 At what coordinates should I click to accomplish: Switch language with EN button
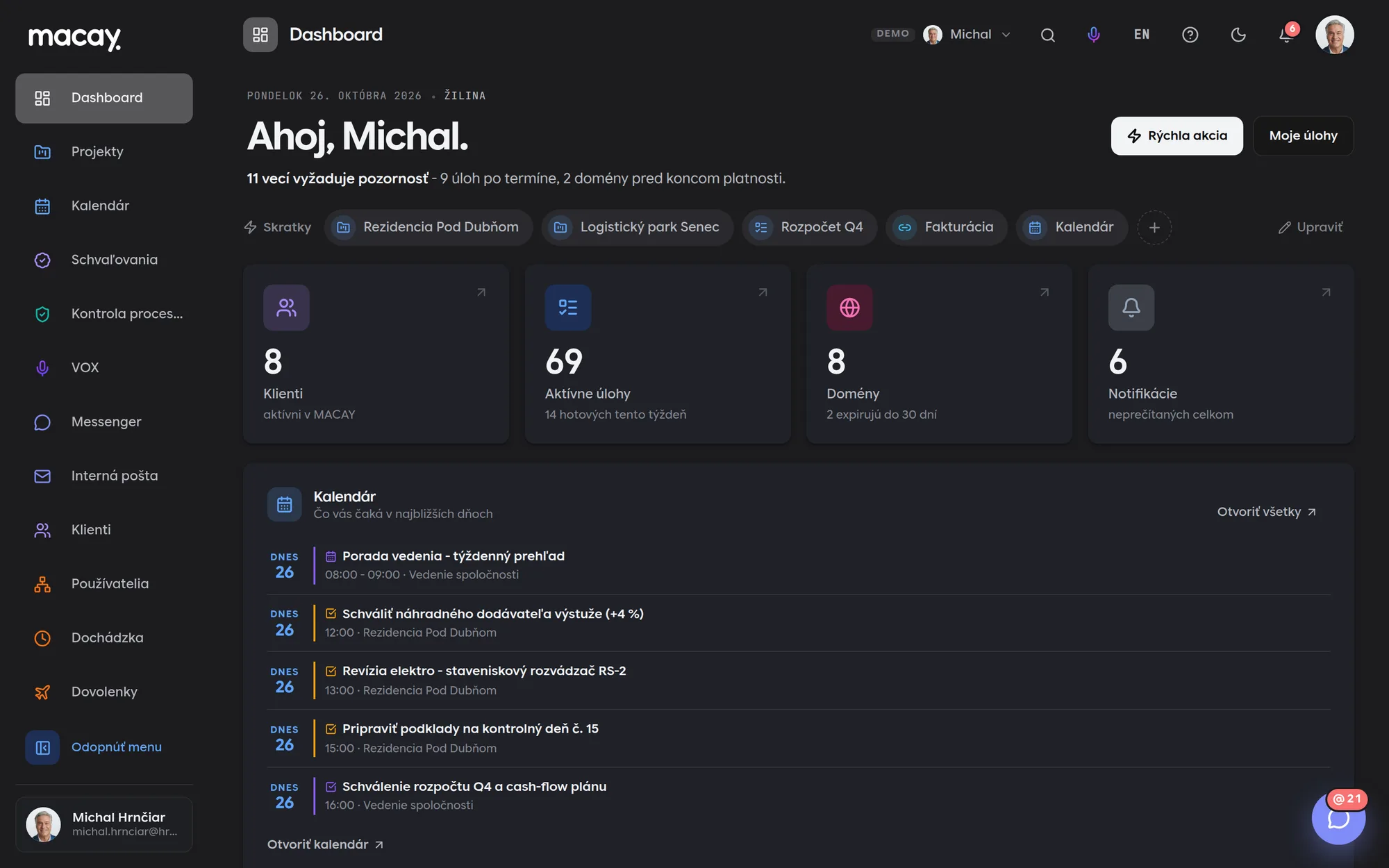(1142, 35)
